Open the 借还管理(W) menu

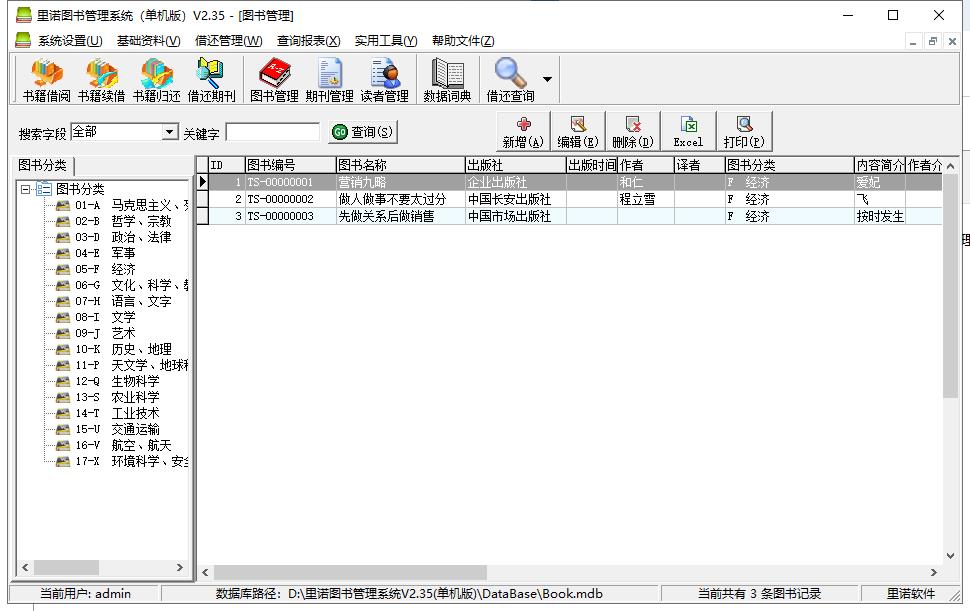228,41
